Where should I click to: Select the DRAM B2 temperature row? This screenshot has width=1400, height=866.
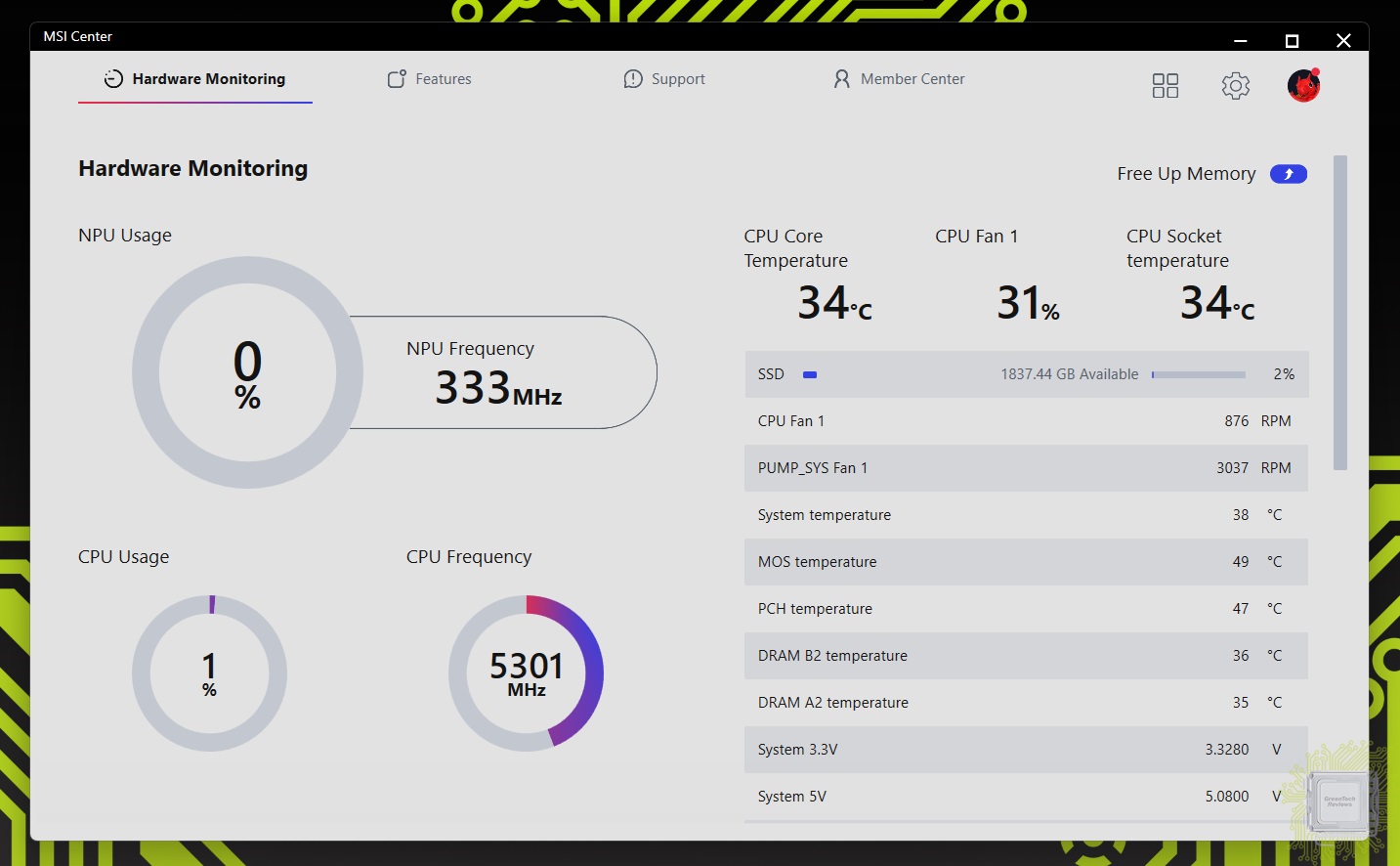pyautogui.click(x=1026, y=656)
